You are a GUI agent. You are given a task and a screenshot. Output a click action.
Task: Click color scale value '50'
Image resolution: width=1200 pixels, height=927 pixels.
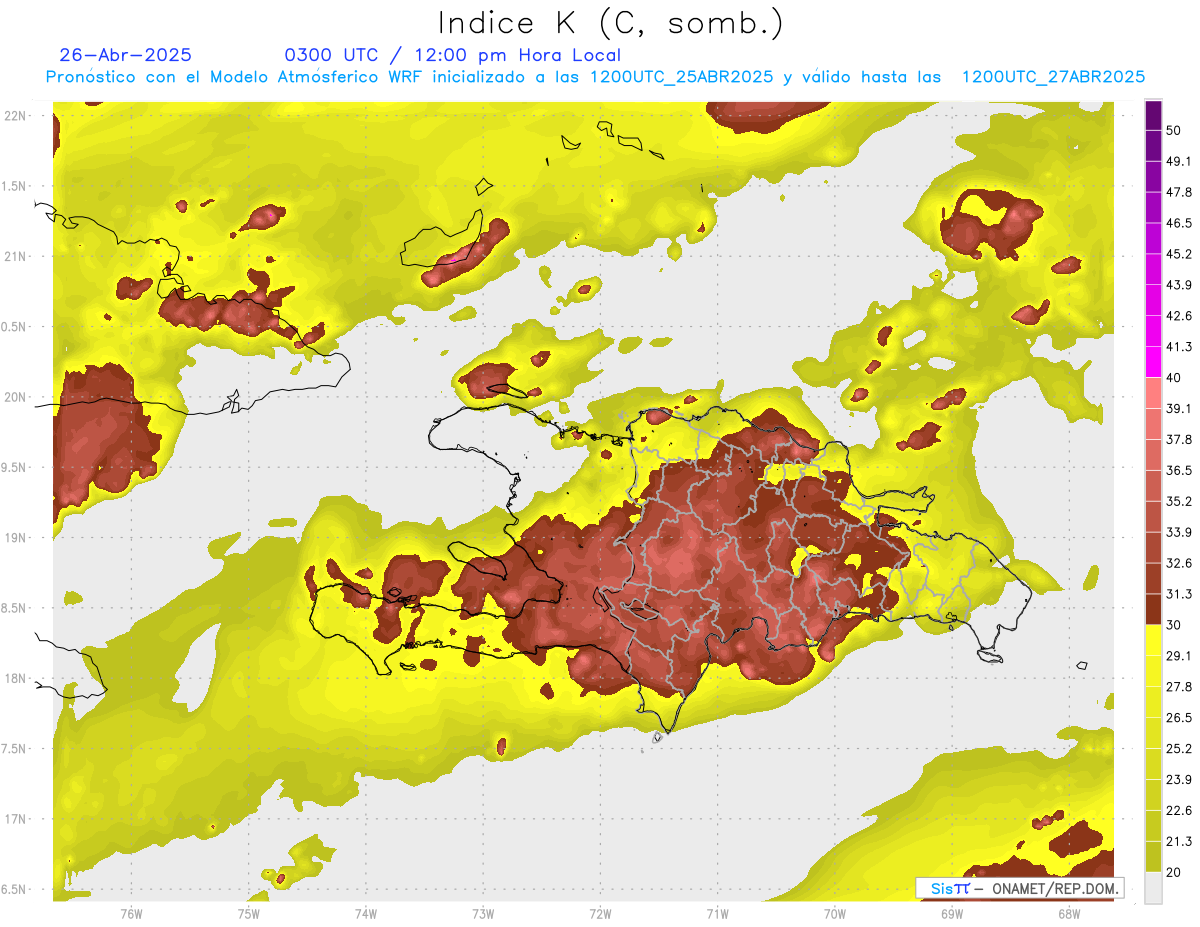point(1174,130)
